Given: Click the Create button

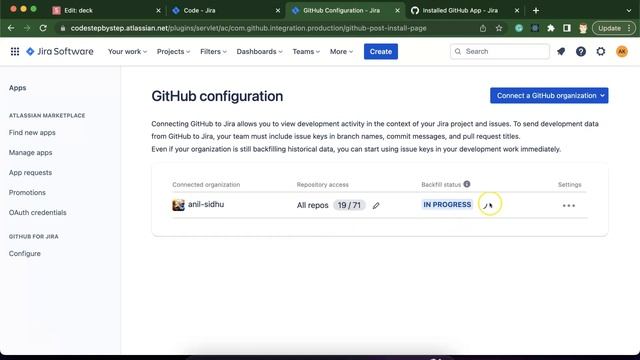Looking at the screenshot, I should [x=381, y=51].
